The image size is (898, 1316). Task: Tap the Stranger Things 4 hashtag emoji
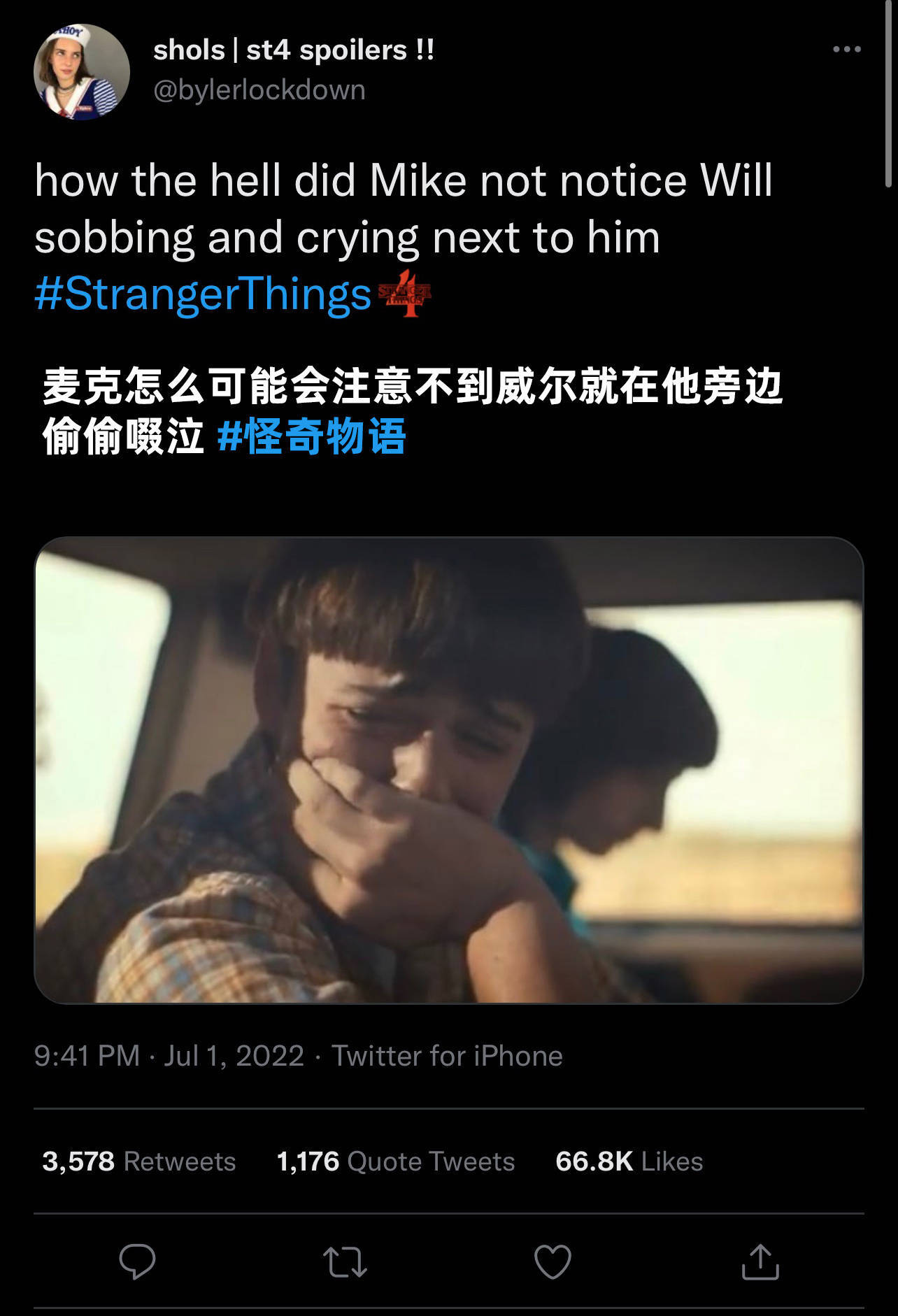pos(404,293)
